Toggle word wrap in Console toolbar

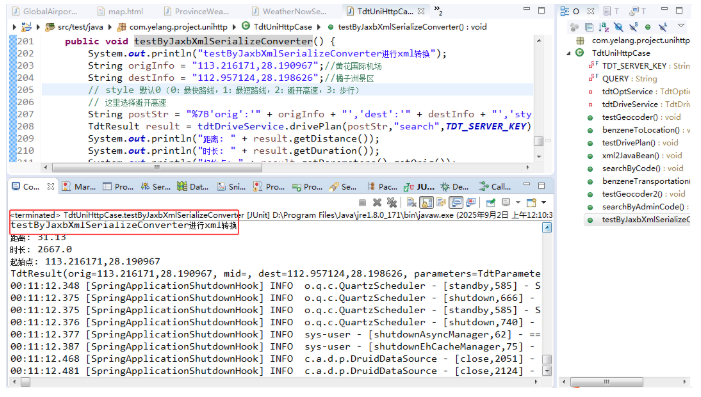tap(441, 203)
